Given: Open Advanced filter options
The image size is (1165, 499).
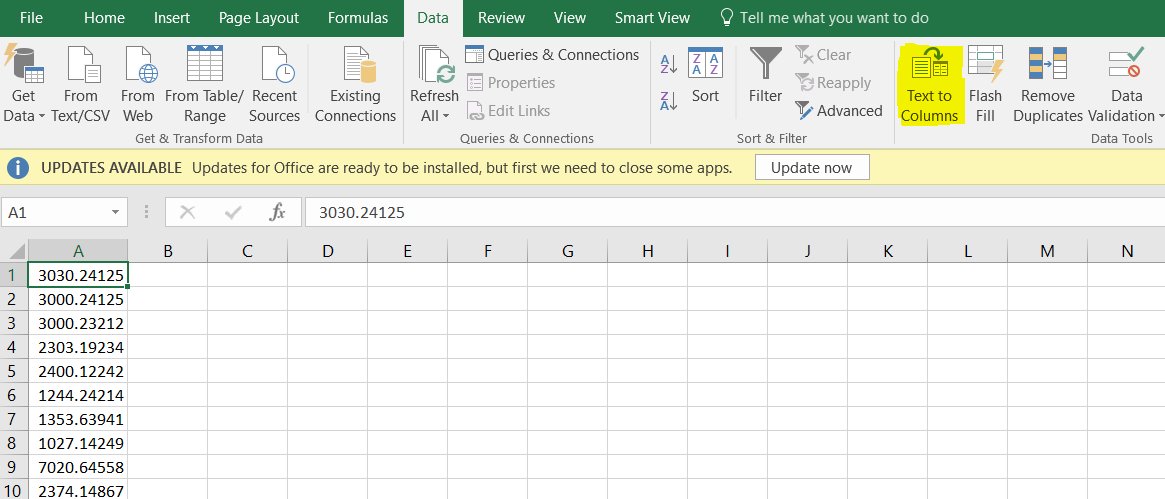Looking at the screenshot, I should click(839, 111).
